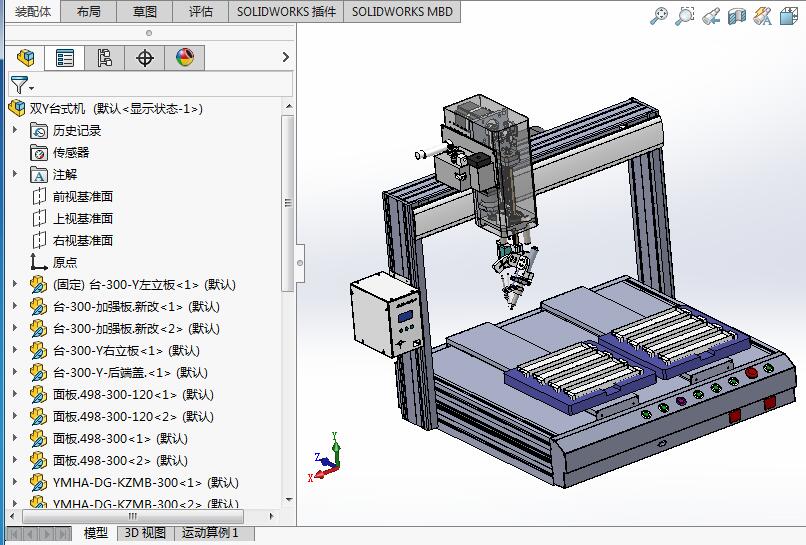Switch to the 草图 ribbon tab
The height and width of the screenshot is (545, 806).
(145, 11)
